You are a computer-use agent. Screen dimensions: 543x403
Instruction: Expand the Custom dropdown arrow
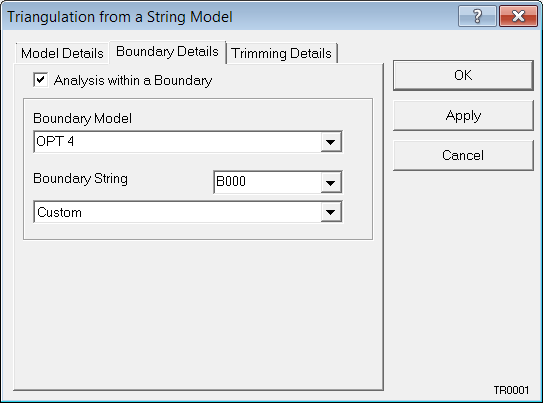pyautogui.click(x=331, y=212)
